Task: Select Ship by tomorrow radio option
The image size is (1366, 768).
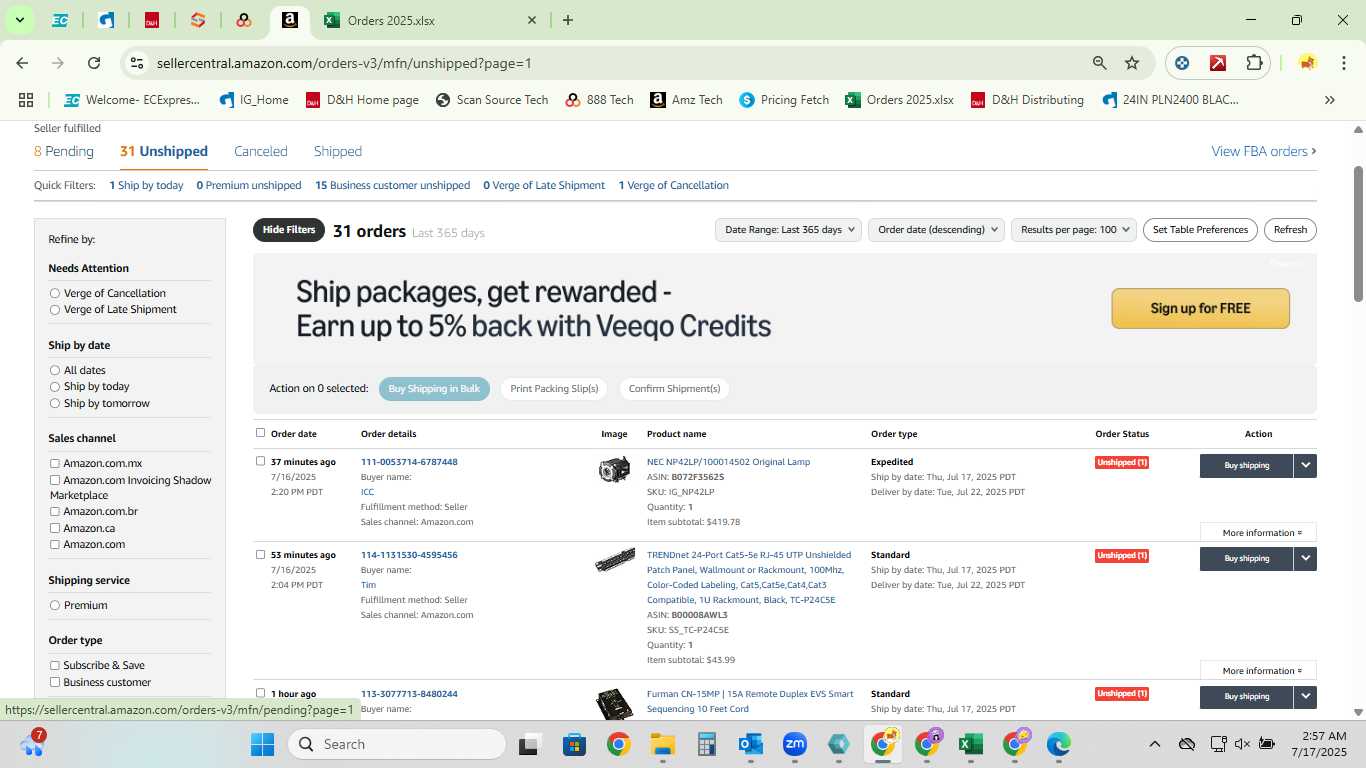Action: pos(55,404)
